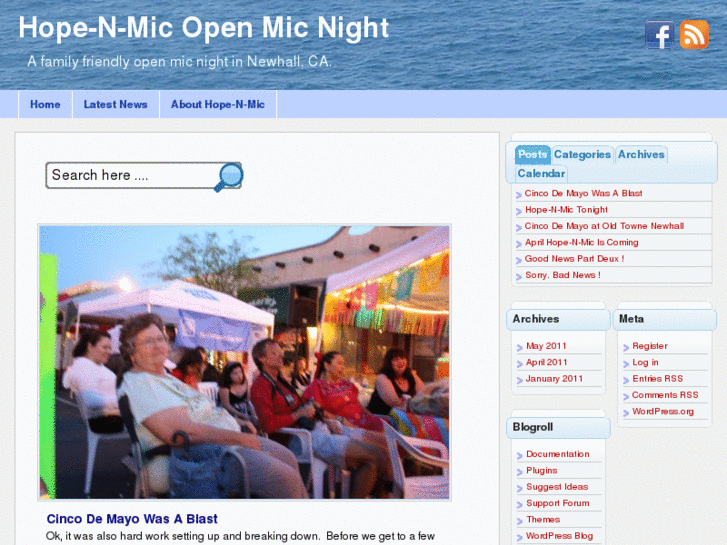Switch to the Archives tab
Screen dimensions: 727x545
(x=641, y=154)
